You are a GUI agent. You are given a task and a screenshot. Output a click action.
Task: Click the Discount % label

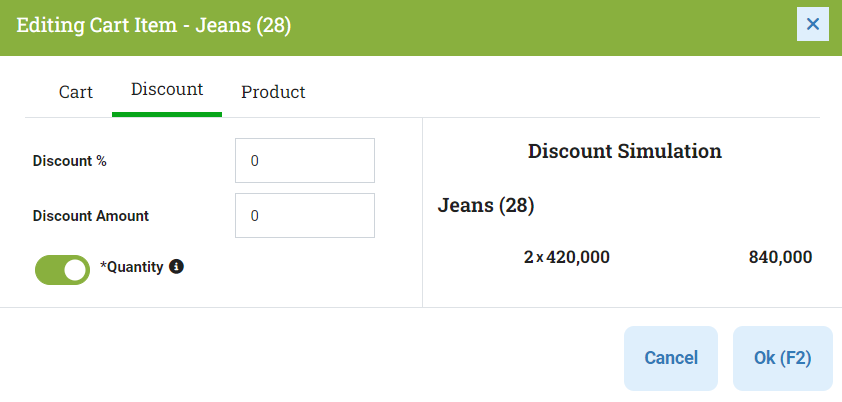click(70, 161)
